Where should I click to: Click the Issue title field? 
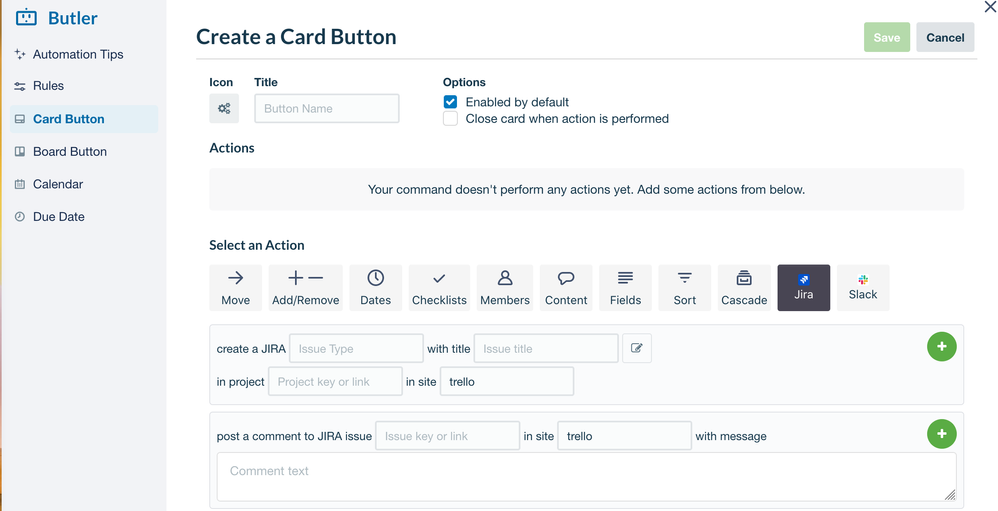tap(546, 349)
